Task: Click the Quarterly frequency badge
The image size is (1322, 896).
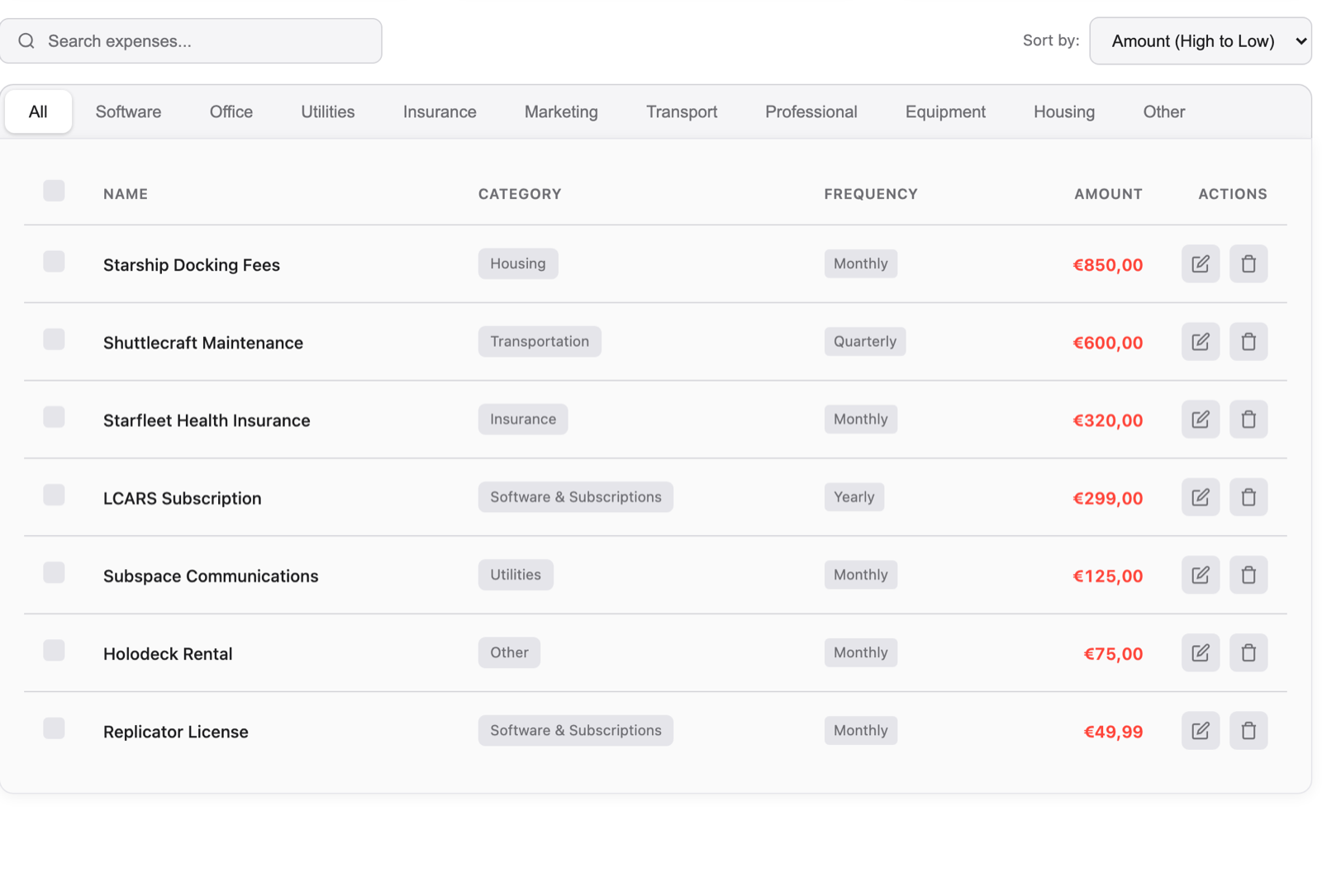Action: click(x=865, y=342)
